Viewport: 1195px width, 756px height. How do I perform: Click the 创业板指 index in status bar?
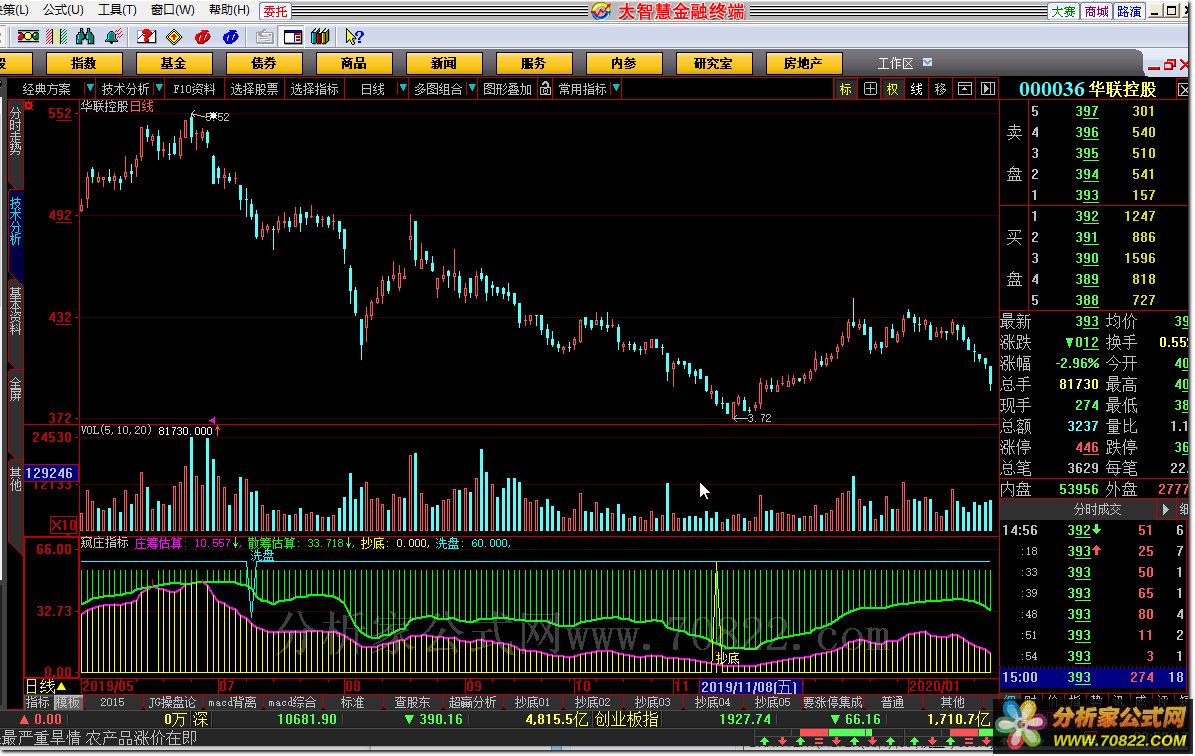[x=626, y=719]
